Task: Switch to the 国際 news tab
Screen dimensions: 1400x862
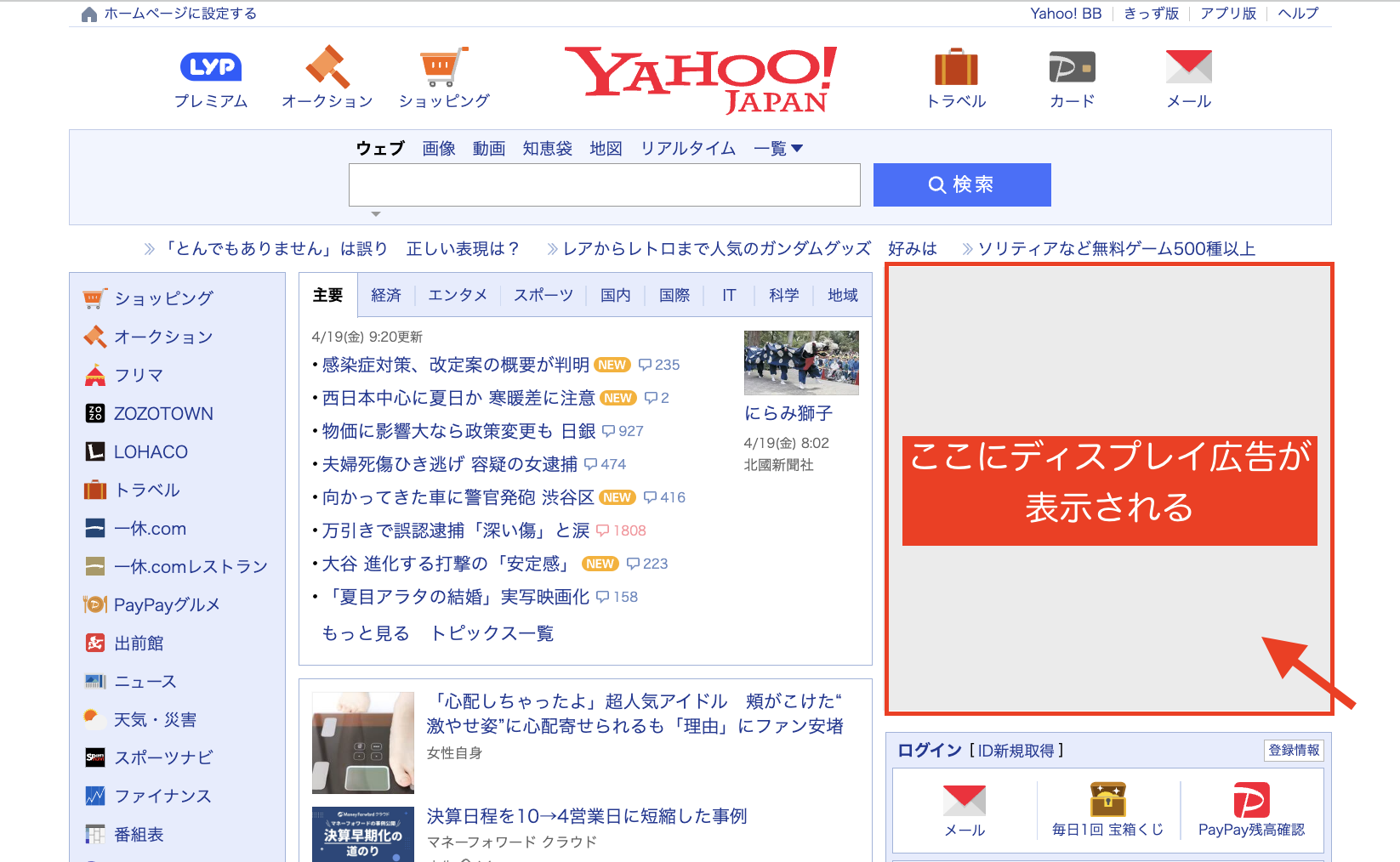Action: point(674,295)
